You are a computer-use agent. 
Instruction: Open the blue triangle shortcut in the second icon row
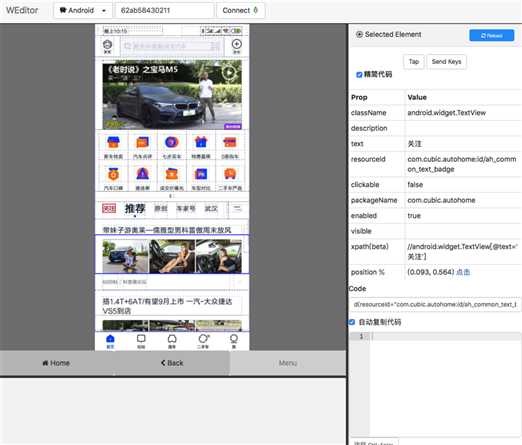point(143,174)
